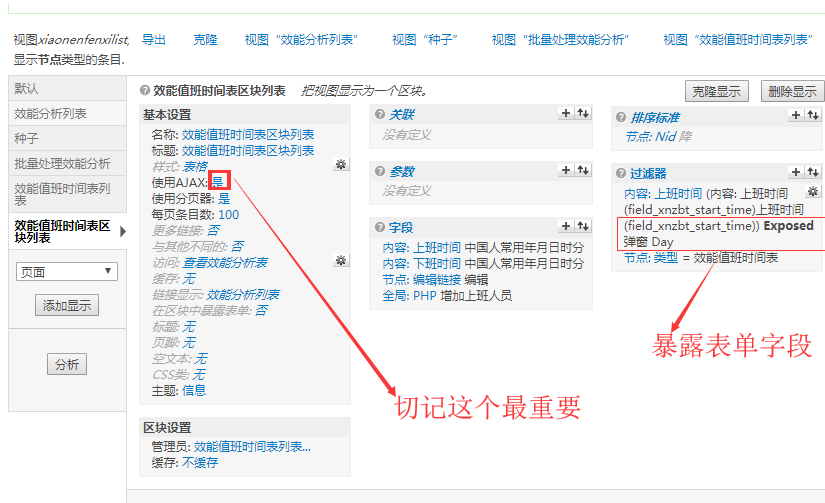Add a new relationship with 关联 plus icon
The width and height of the screenshot is (825, 503).
tap(567, 115)
